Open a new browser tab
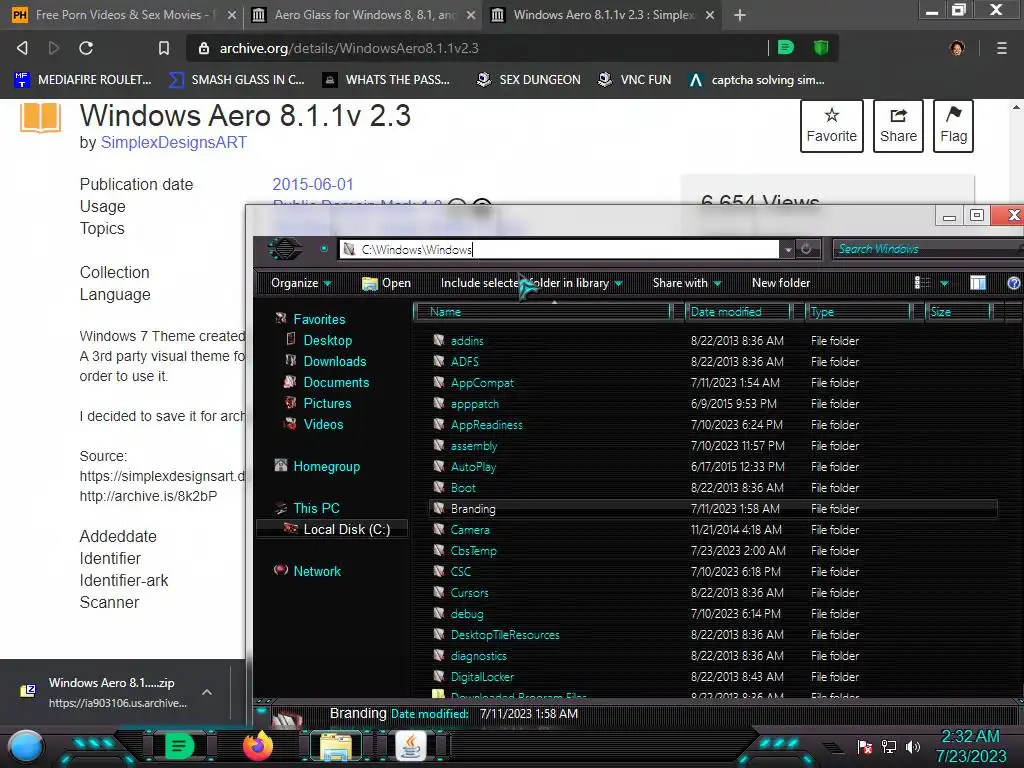The height and width of the screenshot is (768, 1024). tap(739, 15)
